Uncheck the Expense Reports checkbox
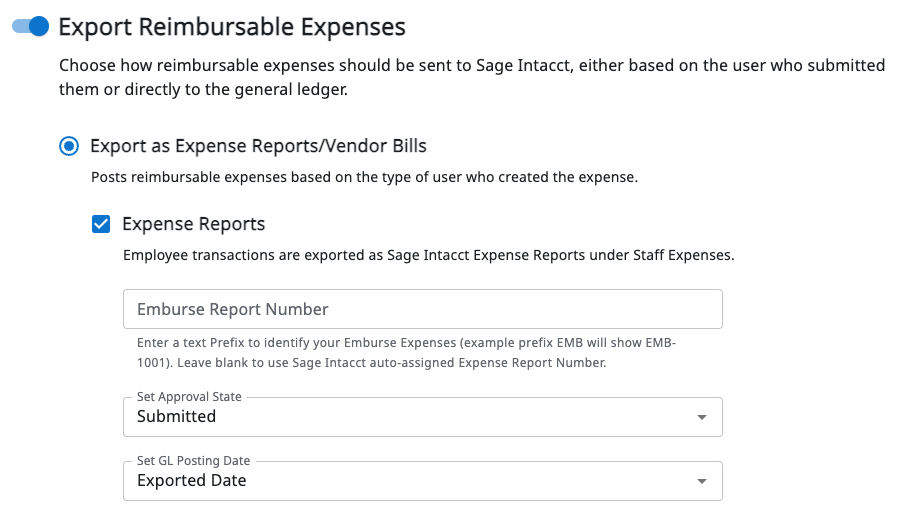 coord(101,224)
